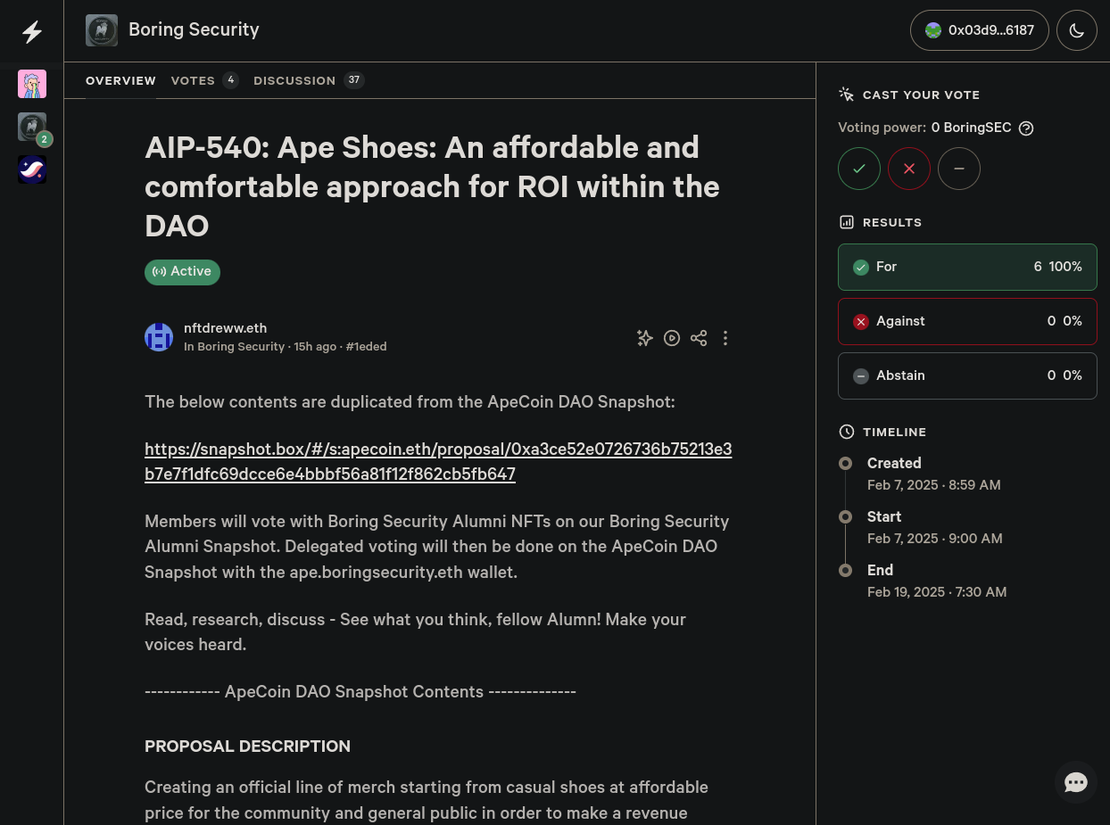The width and height of the screenshot is (1110, 825).
Task: Click the #1eded proposal ID text
Action: click(x=366, y=347)
